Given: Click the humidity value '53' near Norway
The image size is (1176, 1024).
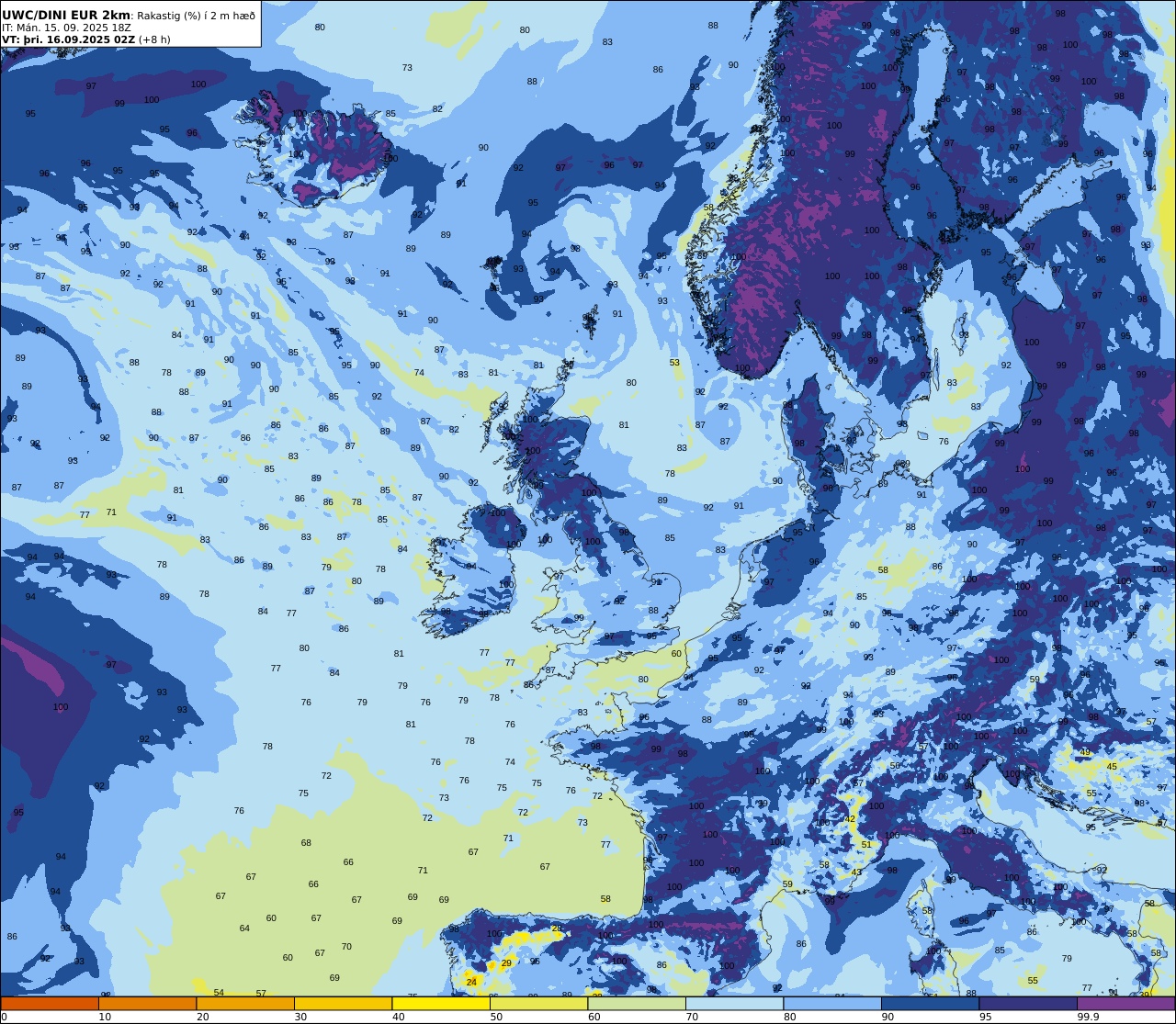Looking at the screenshot, I should pyautogui.click(x=674, y=363).
